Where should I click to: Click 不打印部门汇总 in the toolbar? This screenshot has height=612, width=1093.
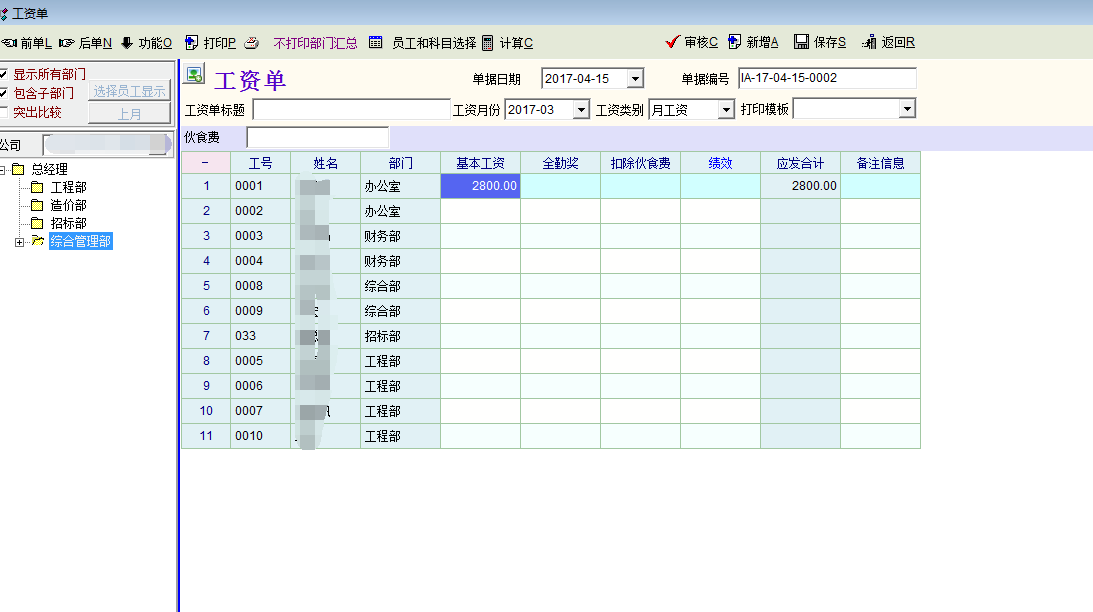pos(315,43)
